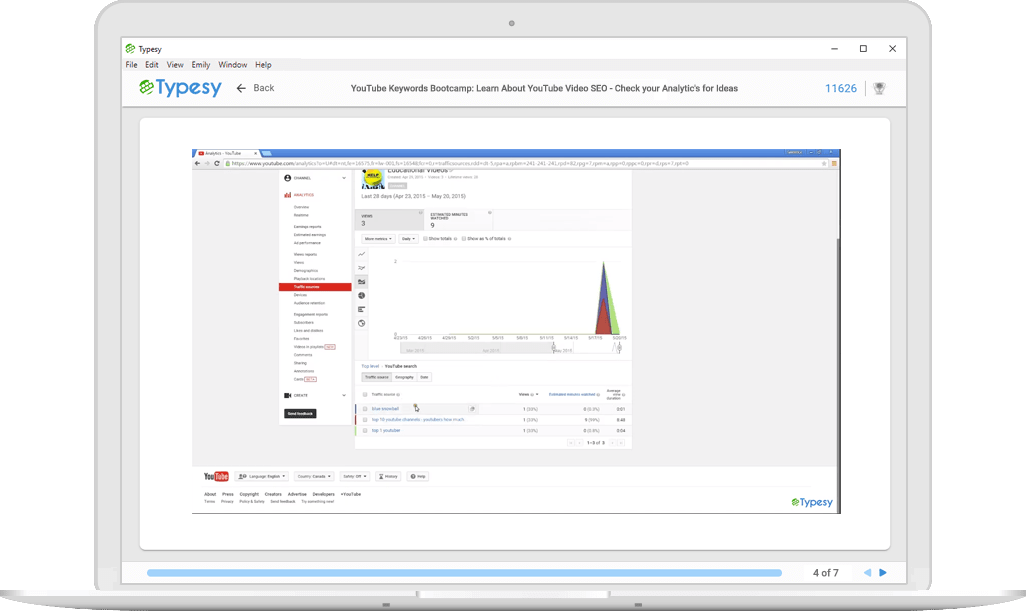The width and height of the screenshot is (1026, 611).
Task: Click the browser back arrow in the YouTube screenshot
Action: click(x=198, y=164)
